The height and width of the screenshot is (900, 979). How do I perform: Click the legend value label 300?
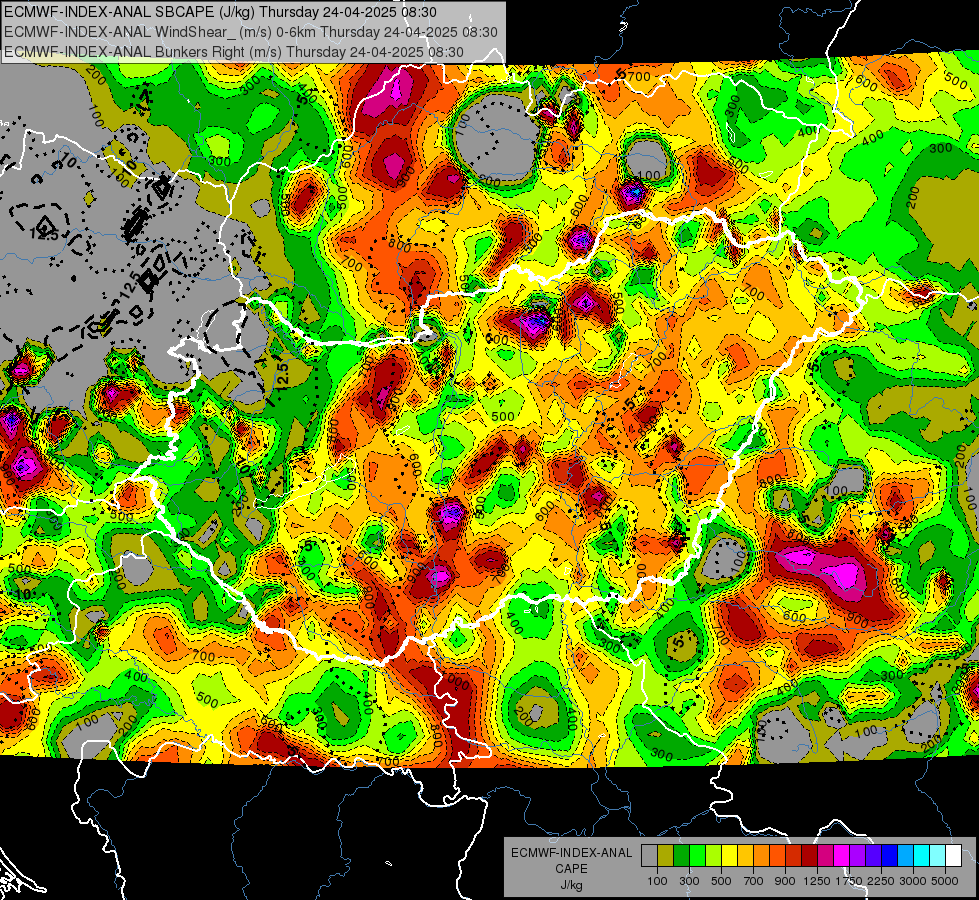[x=689, y=881]
